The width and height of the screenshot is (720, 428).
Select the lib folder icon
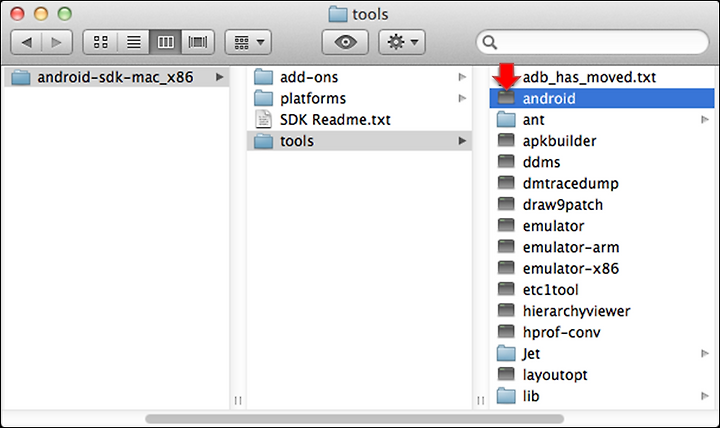point(506,395)
